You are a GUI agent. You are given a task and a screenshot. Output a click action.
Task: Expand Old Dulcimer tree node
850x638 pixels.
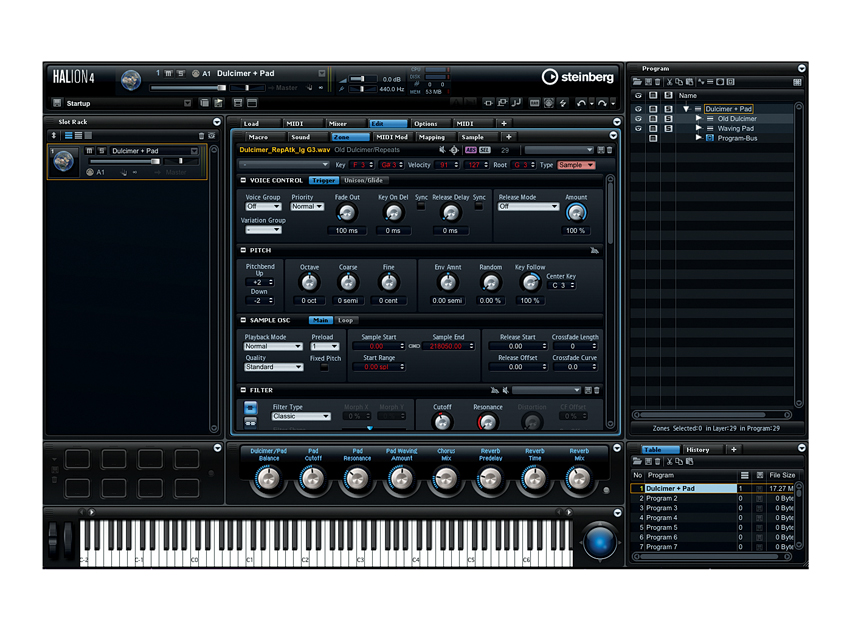tap(698, 118)
